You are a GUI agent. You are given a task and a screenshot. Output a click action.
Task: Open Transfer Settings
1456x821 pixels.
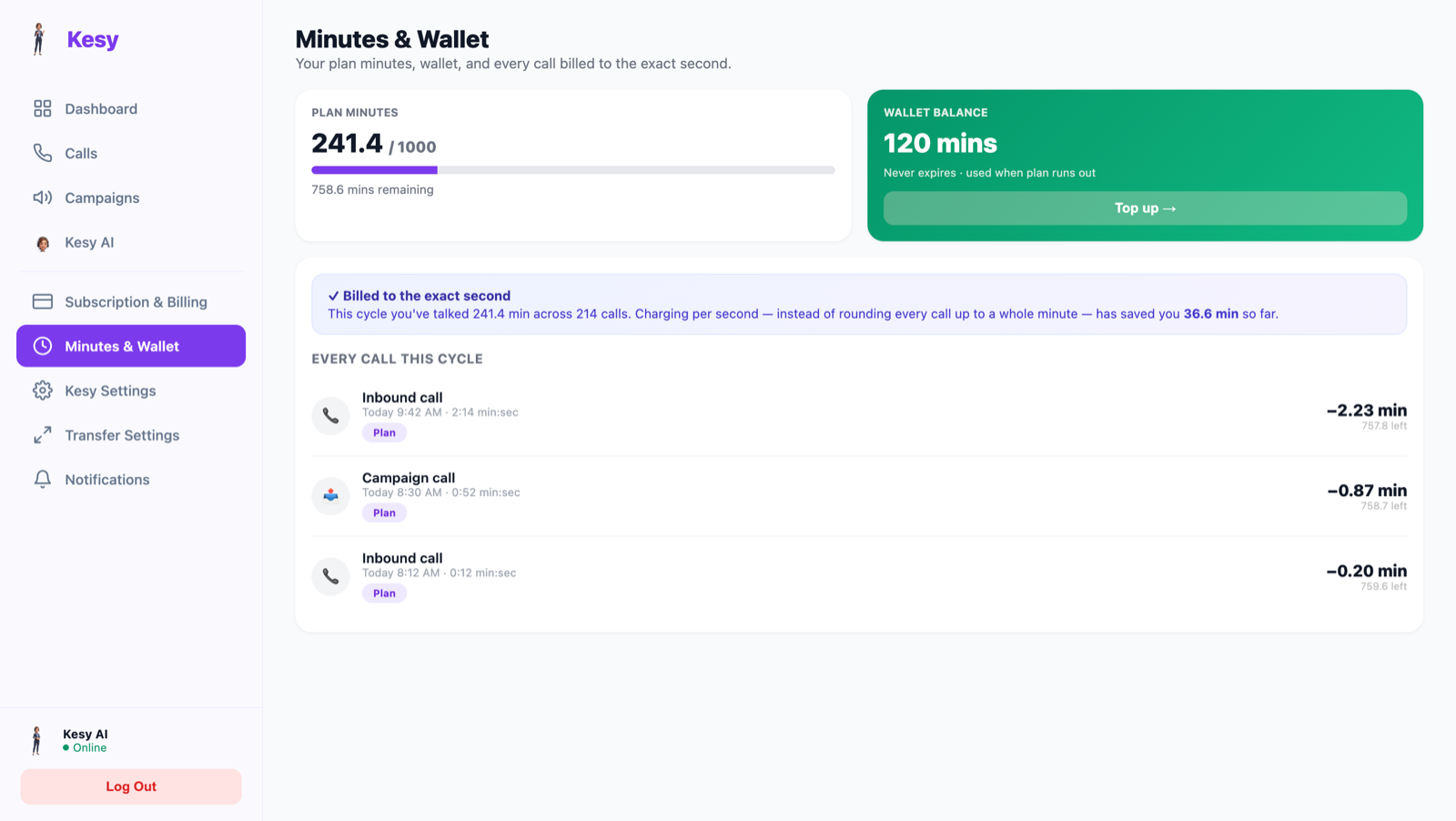pyautogui.click(x=131, y=435)
